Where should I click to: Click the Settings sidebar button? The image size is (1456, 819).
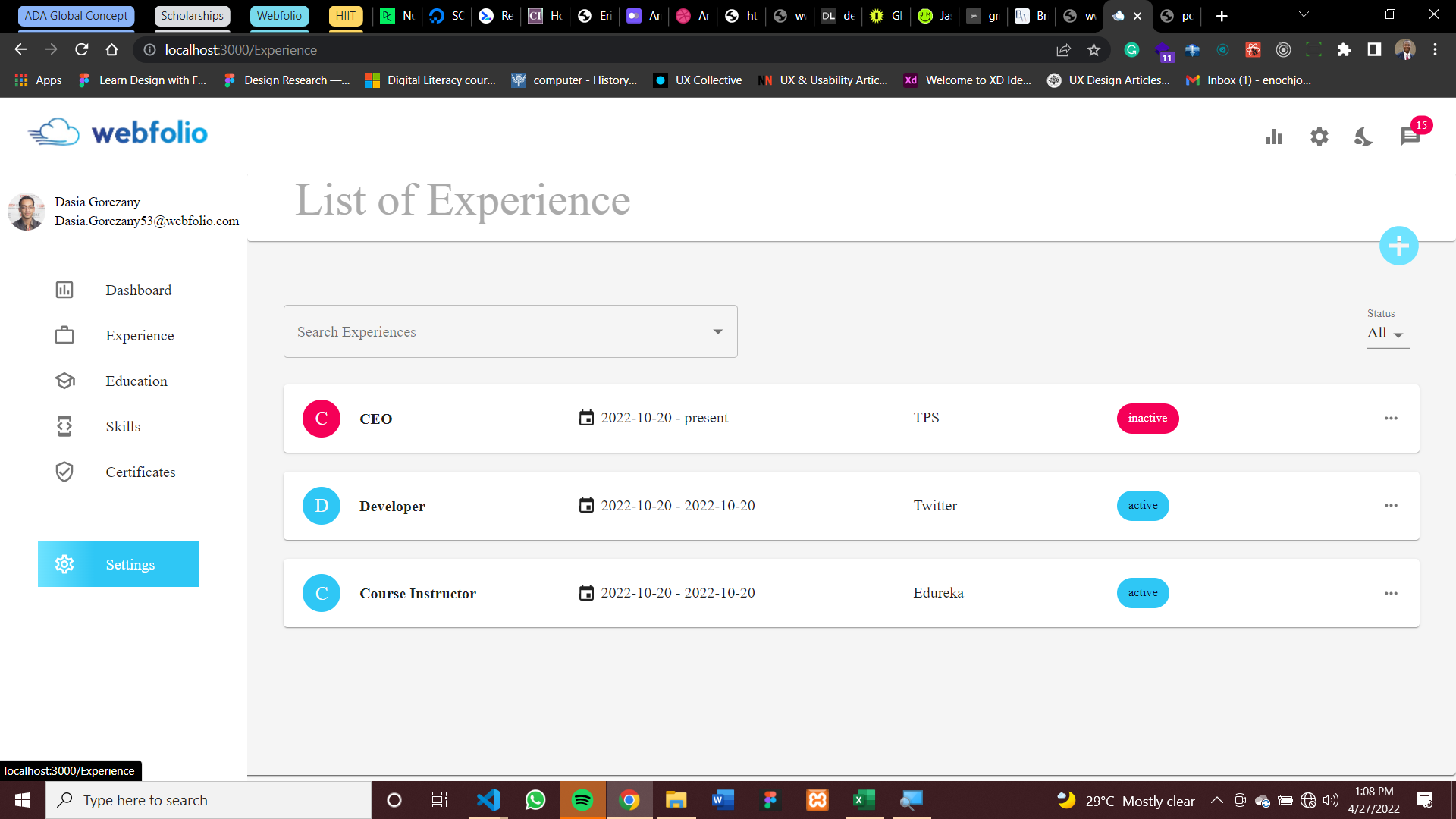118,564
